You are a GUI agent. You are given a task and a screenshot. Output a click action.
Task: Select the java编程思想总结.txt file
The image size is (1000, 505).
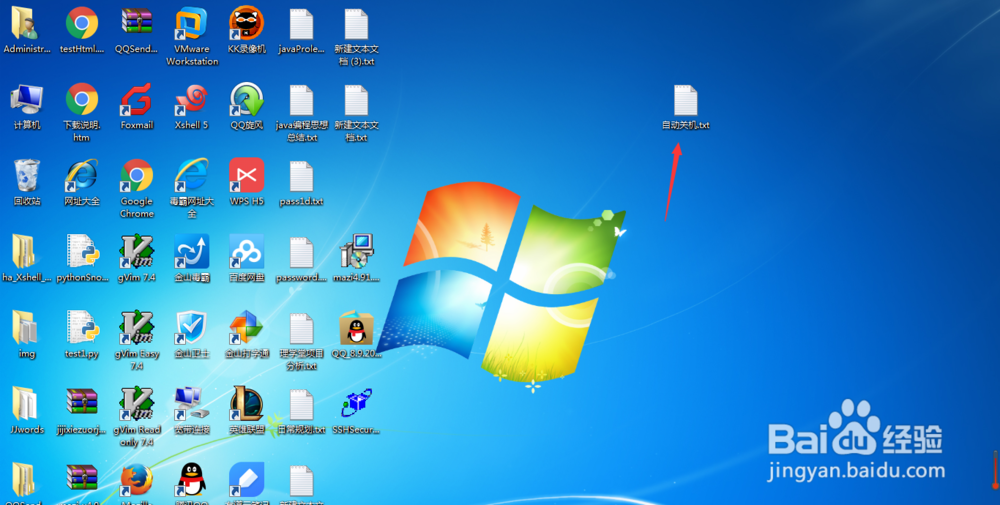pos(302,113)
